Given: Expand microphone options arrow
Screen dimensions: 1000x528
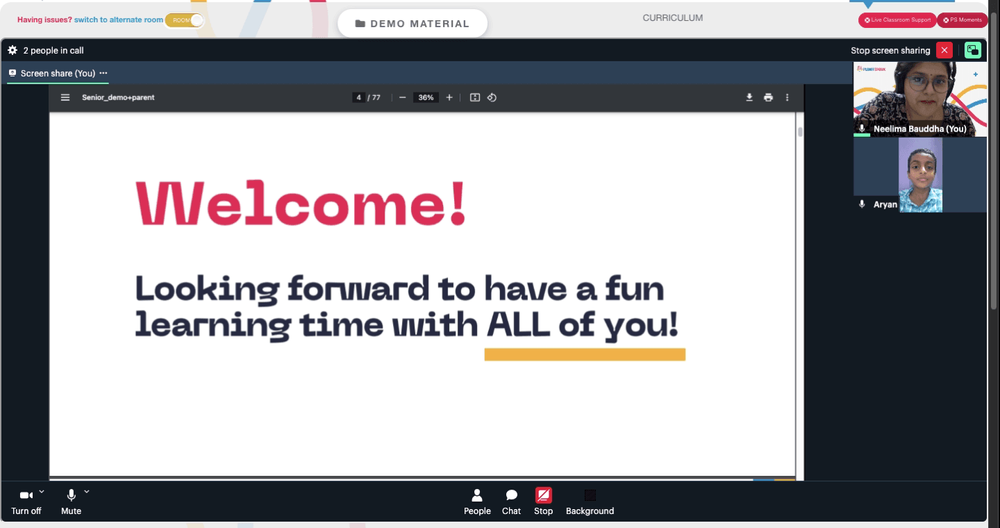Looking at the screenshot, I should pos(87,492).
